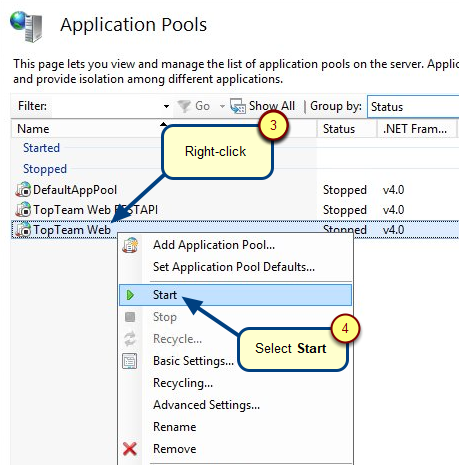Viewport: 460px width, 465px height.
Task: Click the Add Application Pool icon
Action: pyautogui.click(x=130, y=245)
